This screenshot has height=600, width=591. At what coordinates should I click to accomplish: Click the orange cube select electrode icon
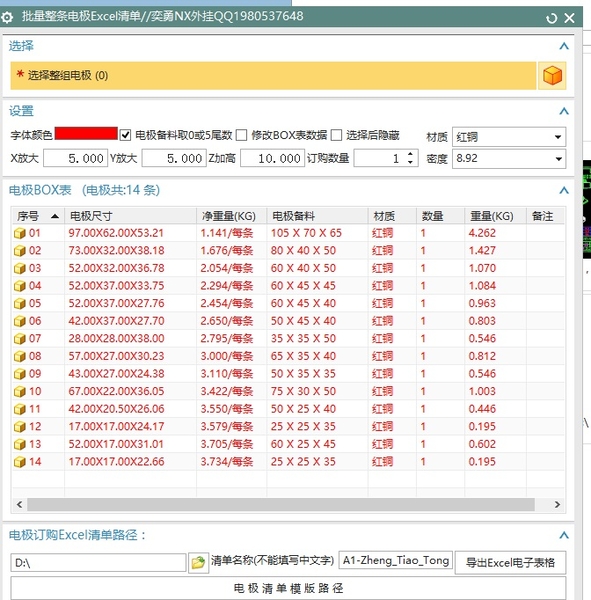[552, 75]
